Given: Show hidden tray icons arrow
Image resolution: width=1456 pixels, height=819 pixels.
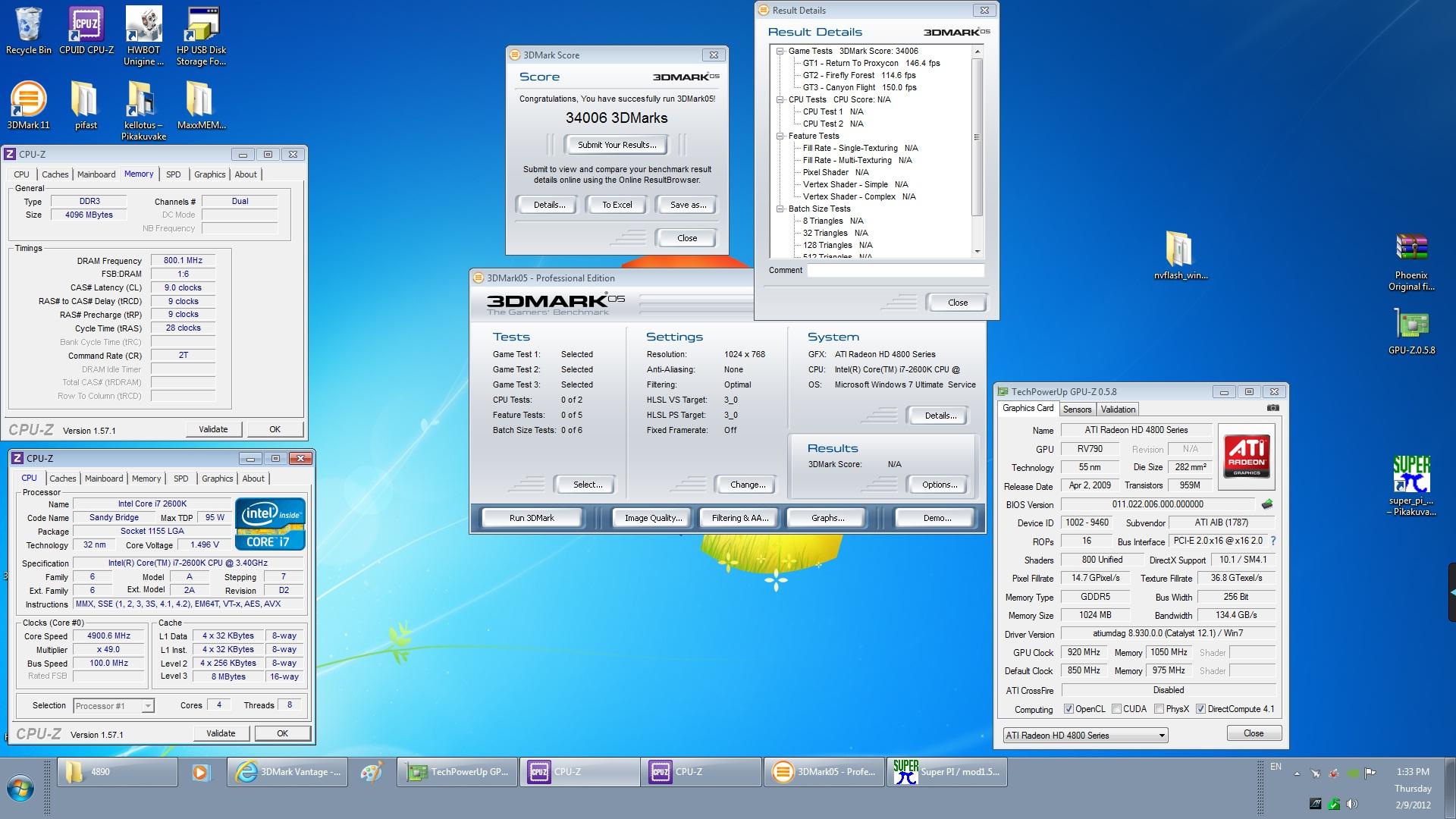Looking at the screenshot, I should [1297, 773].
